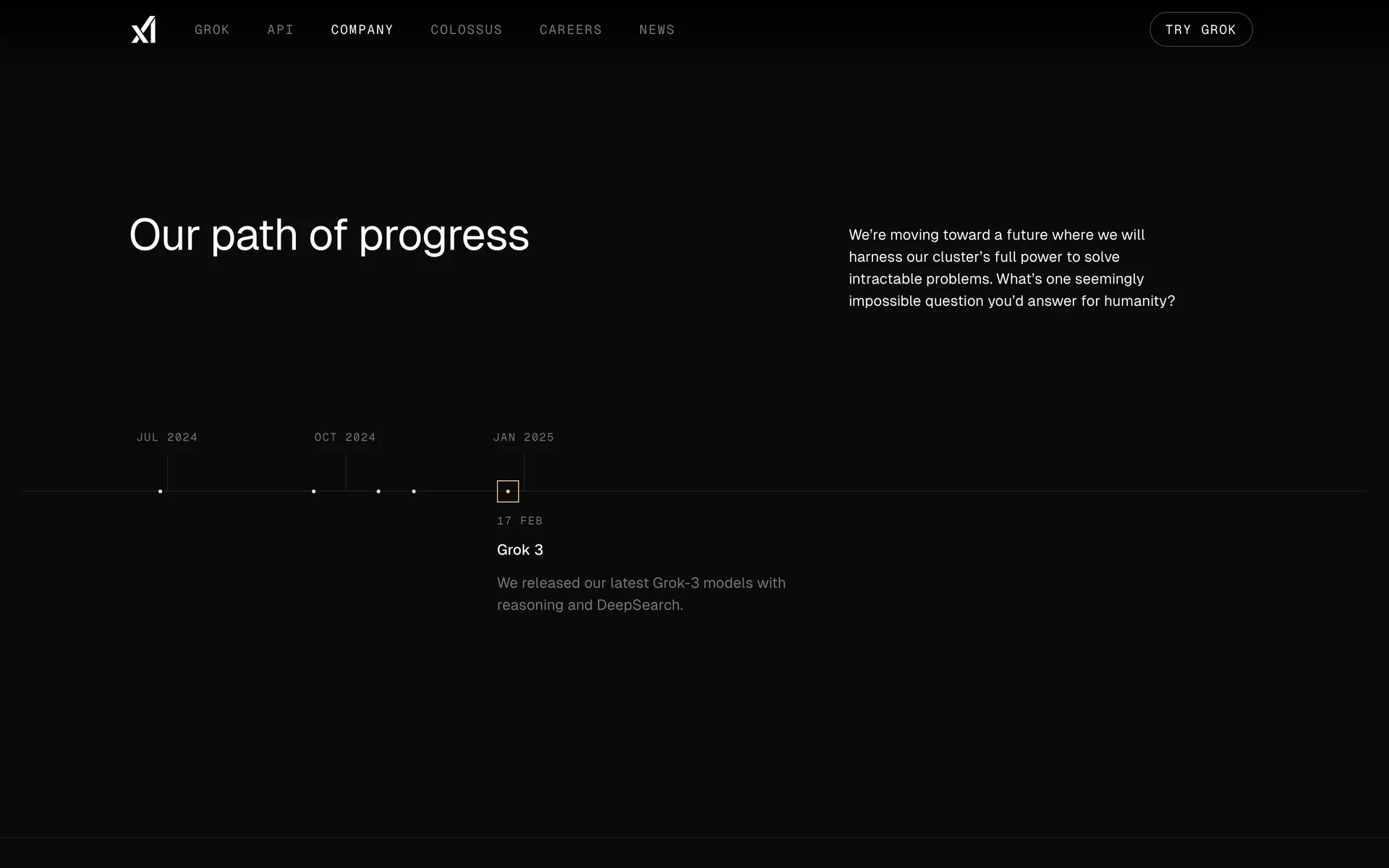Navigate to CAREERS
This screenshot has height=868, width=1389.
tap(570, 30)
